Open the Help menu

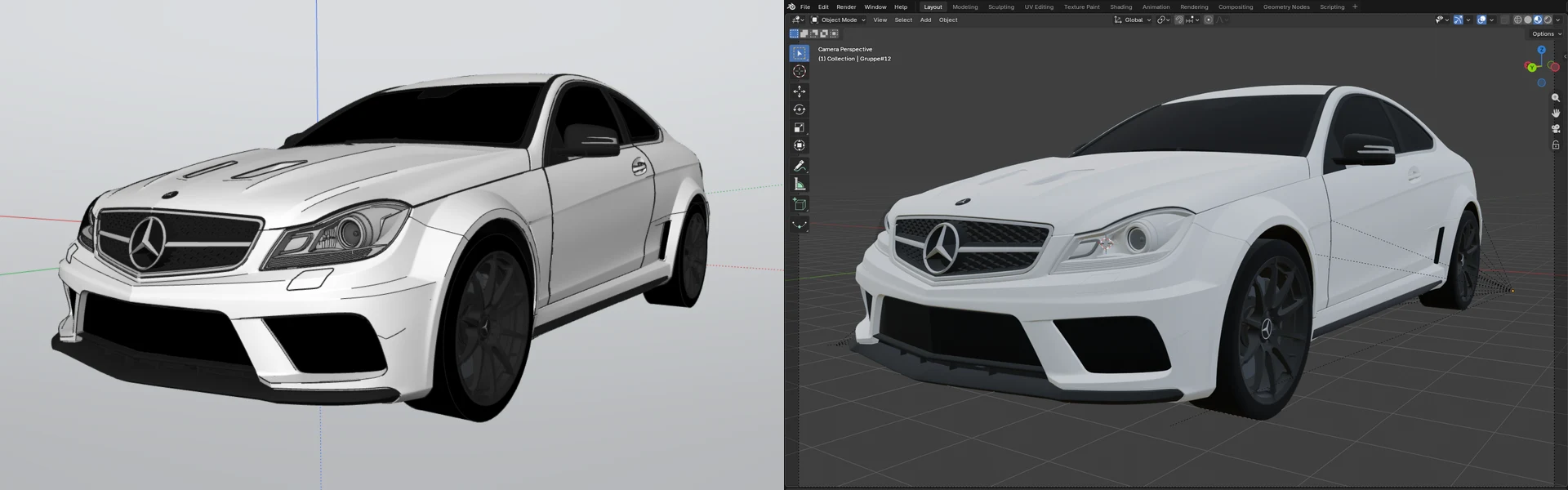click(x=901, y=7)
